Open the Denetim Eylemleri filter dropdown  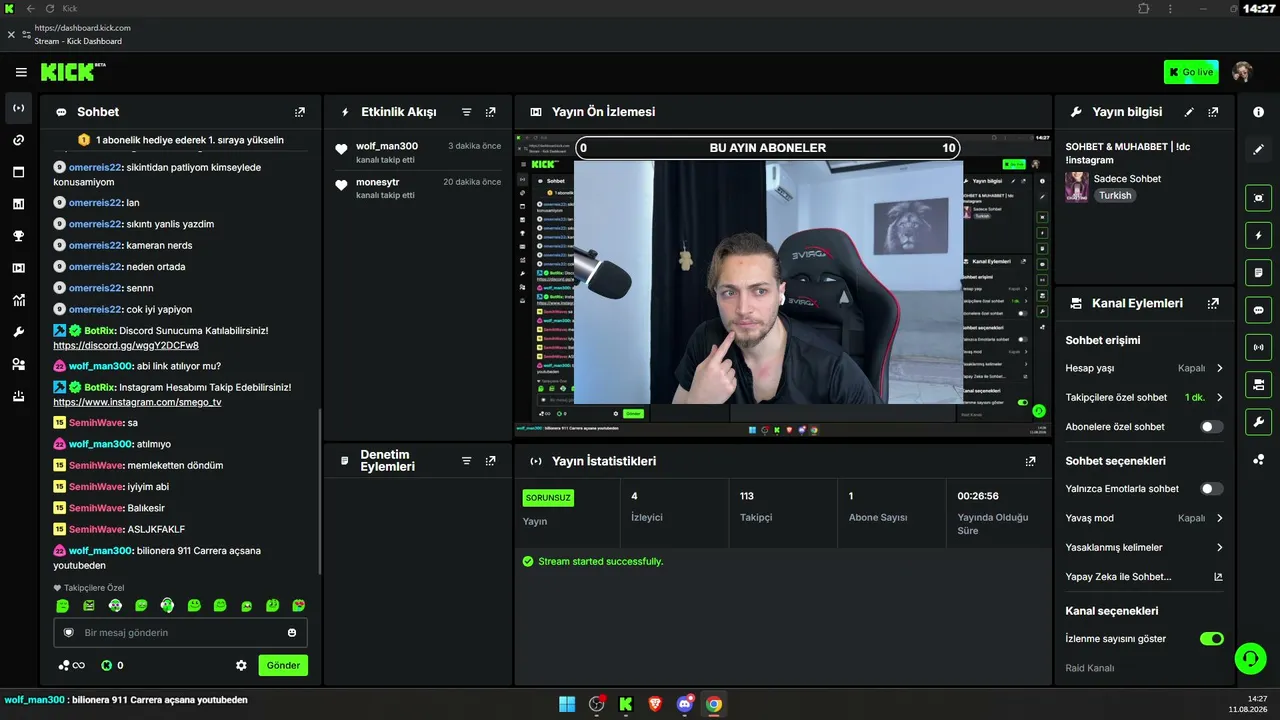click(466, 461)
